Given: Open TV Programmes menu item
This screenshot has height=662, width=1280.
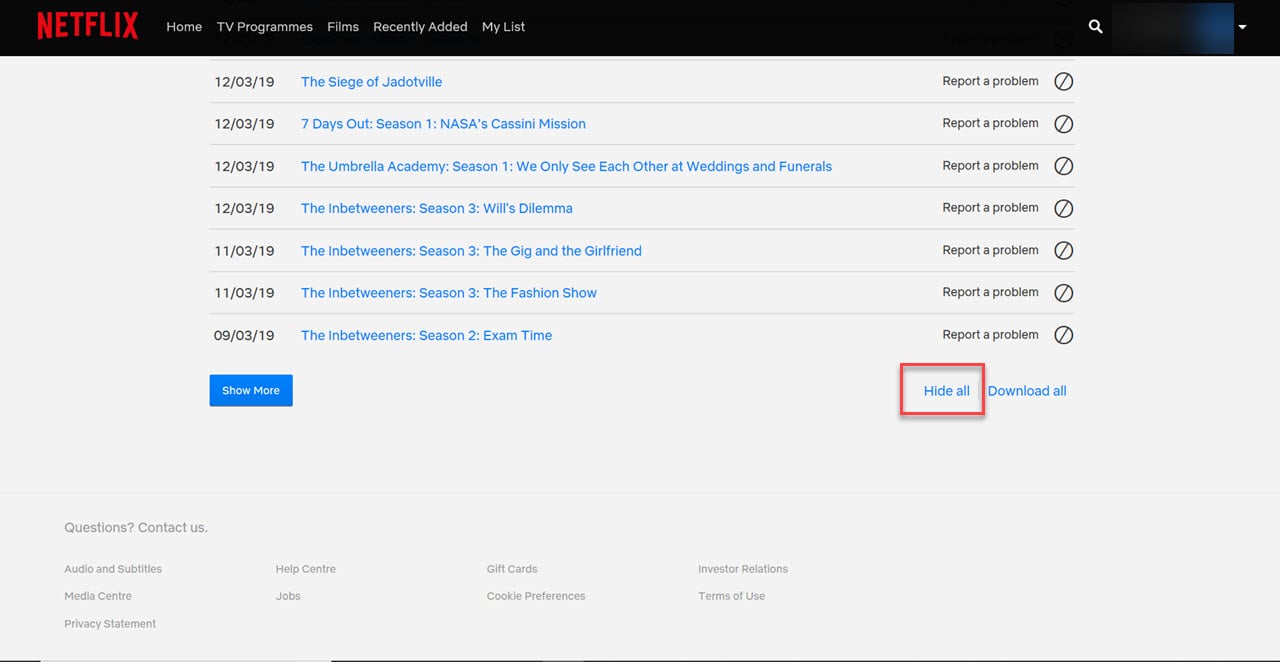Looking at the screenshot, I should [x=265, y=27].
